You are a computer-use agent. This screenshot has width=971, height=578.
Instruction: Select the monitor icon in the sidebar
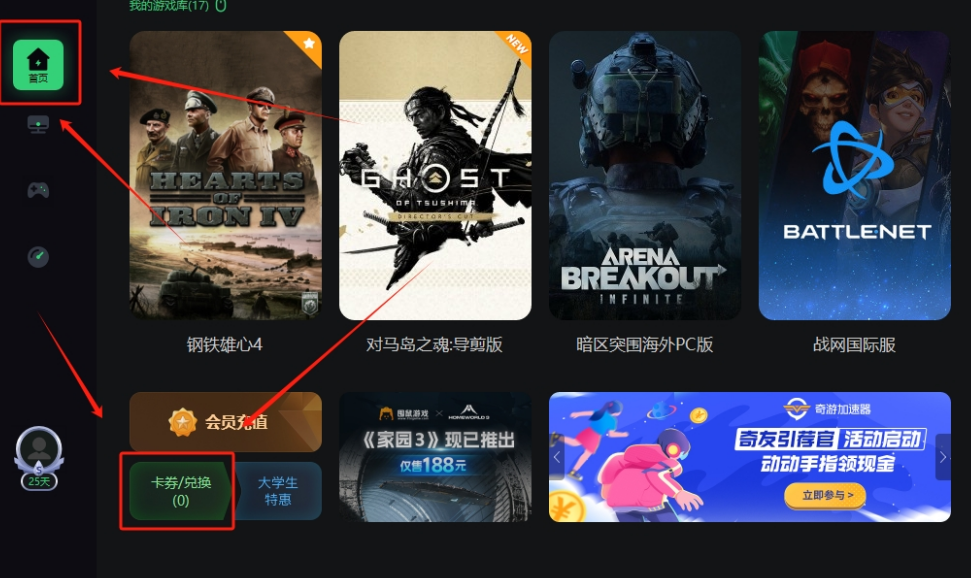(x=38, y=124)
